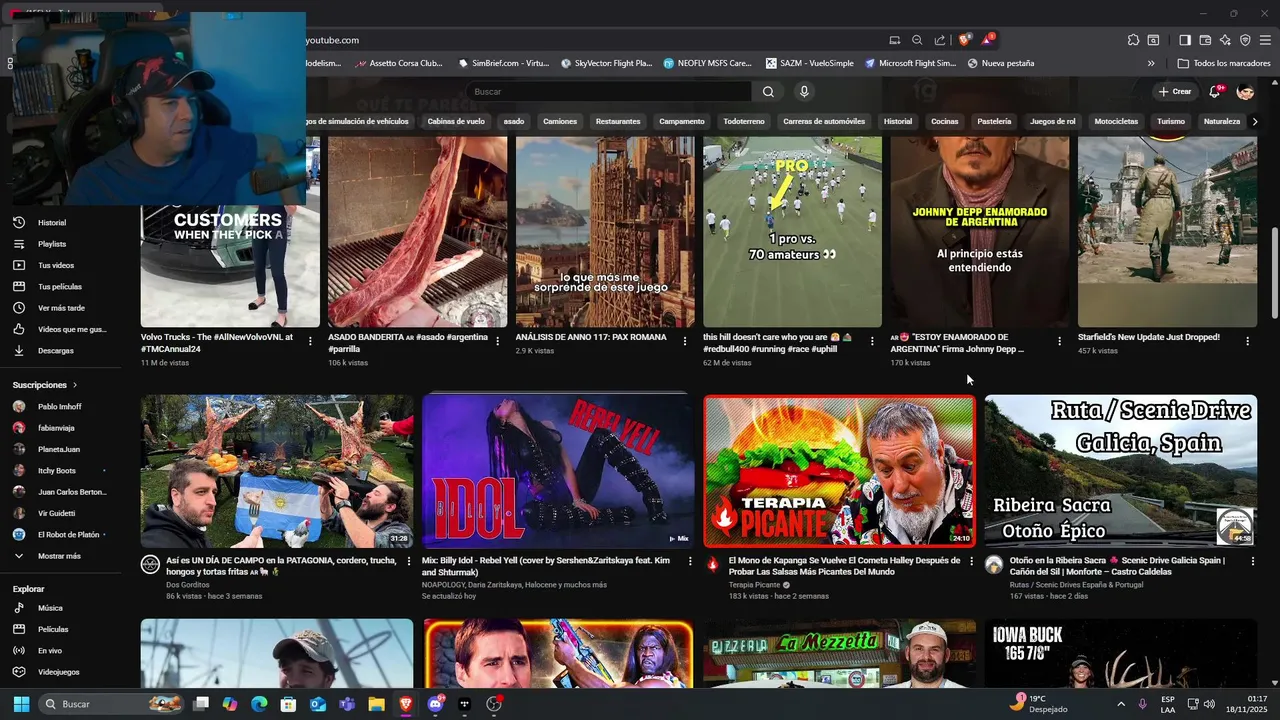Open Brave VPN shield icon
The width and height of the screenshot is (1280, 720).
(x=1245, y=40)
